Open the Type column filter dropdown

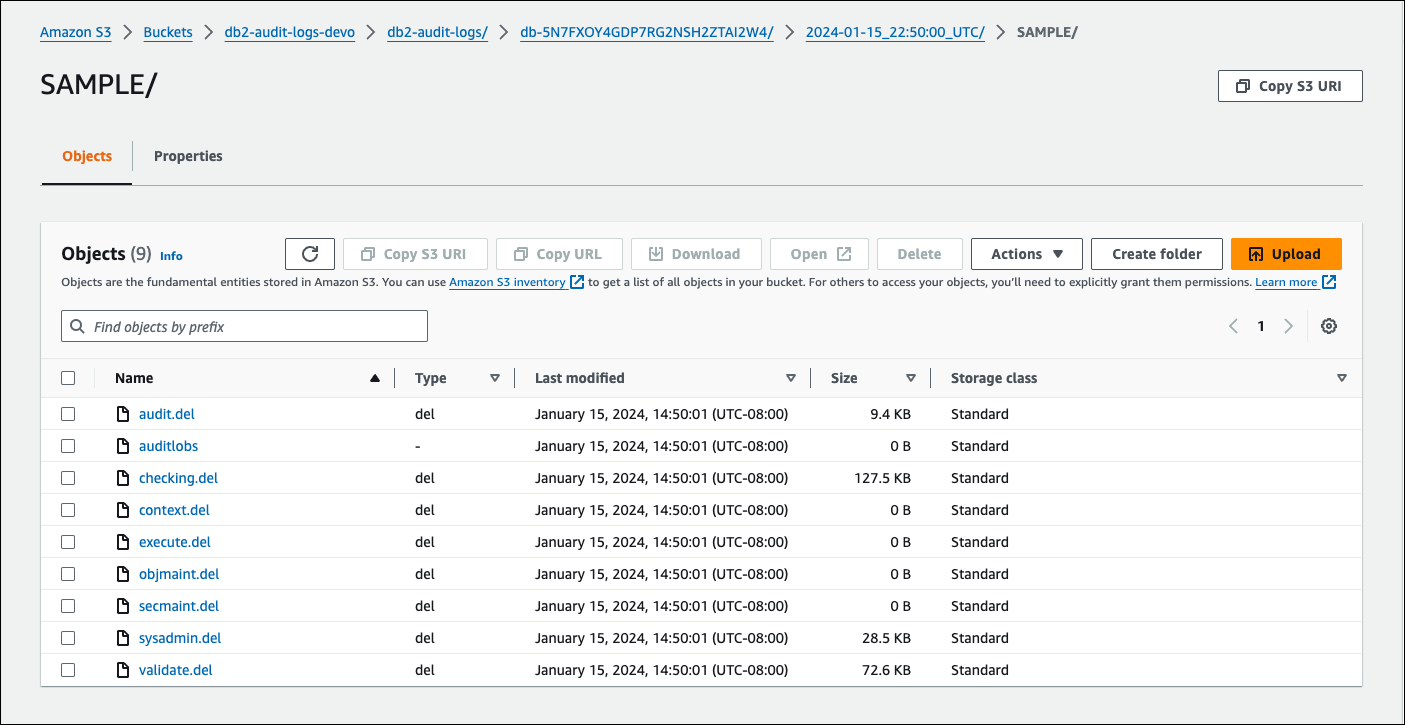coord(495,377)
